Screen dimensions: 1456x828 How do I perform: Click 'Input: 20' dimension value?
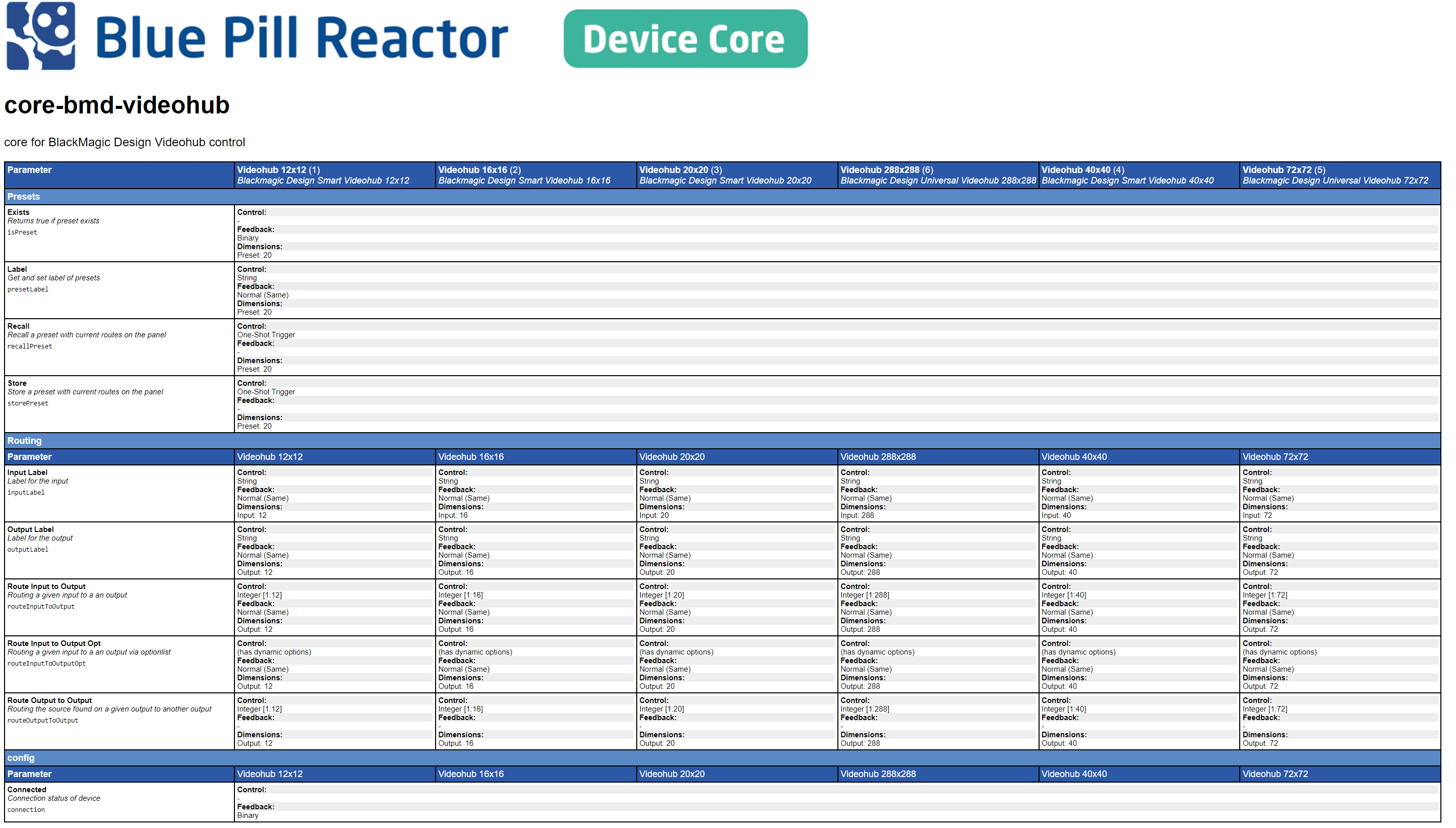(654, 516)
